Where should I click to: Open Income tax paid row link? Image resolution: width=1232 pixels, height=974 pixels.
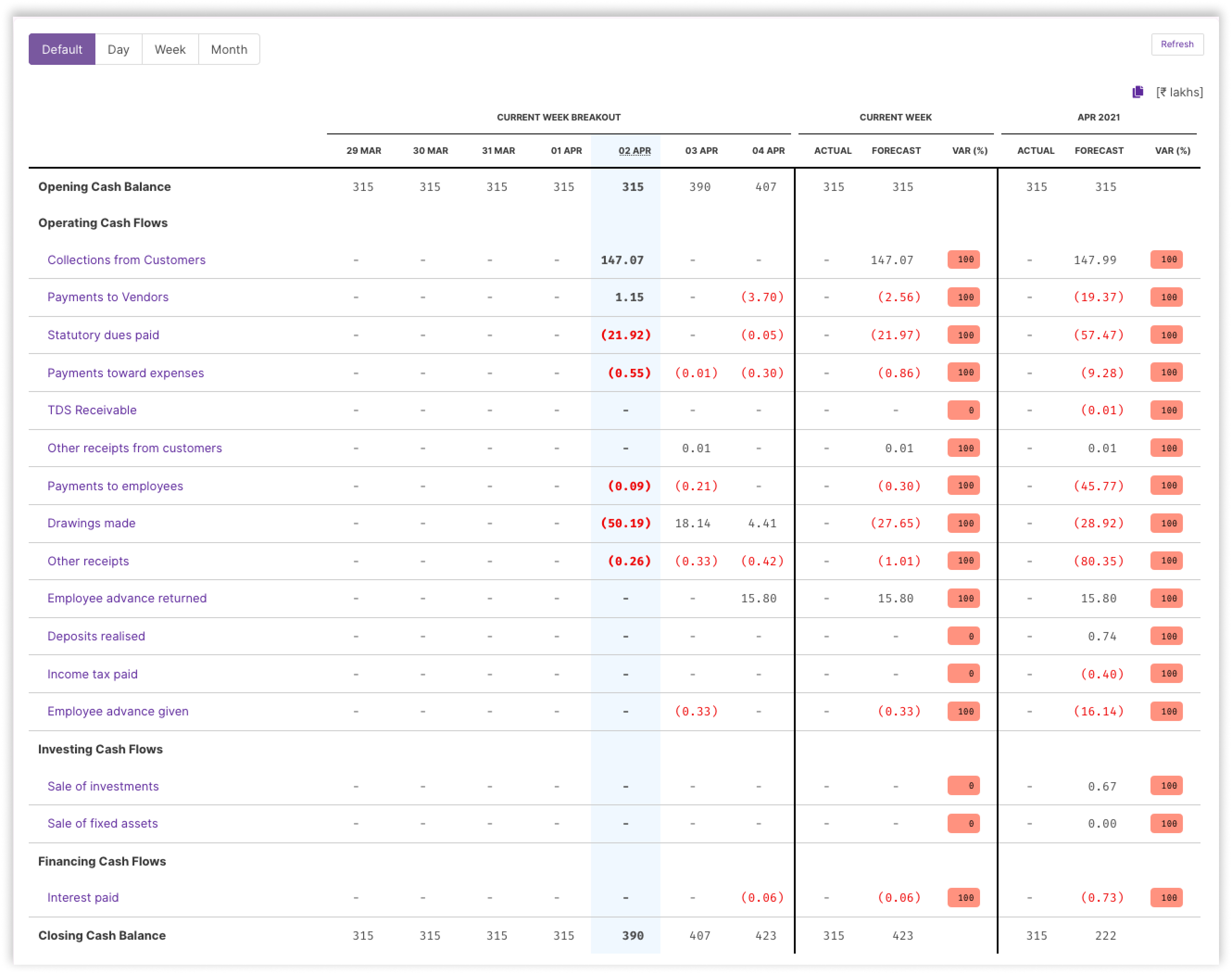(x=92, y=674)
